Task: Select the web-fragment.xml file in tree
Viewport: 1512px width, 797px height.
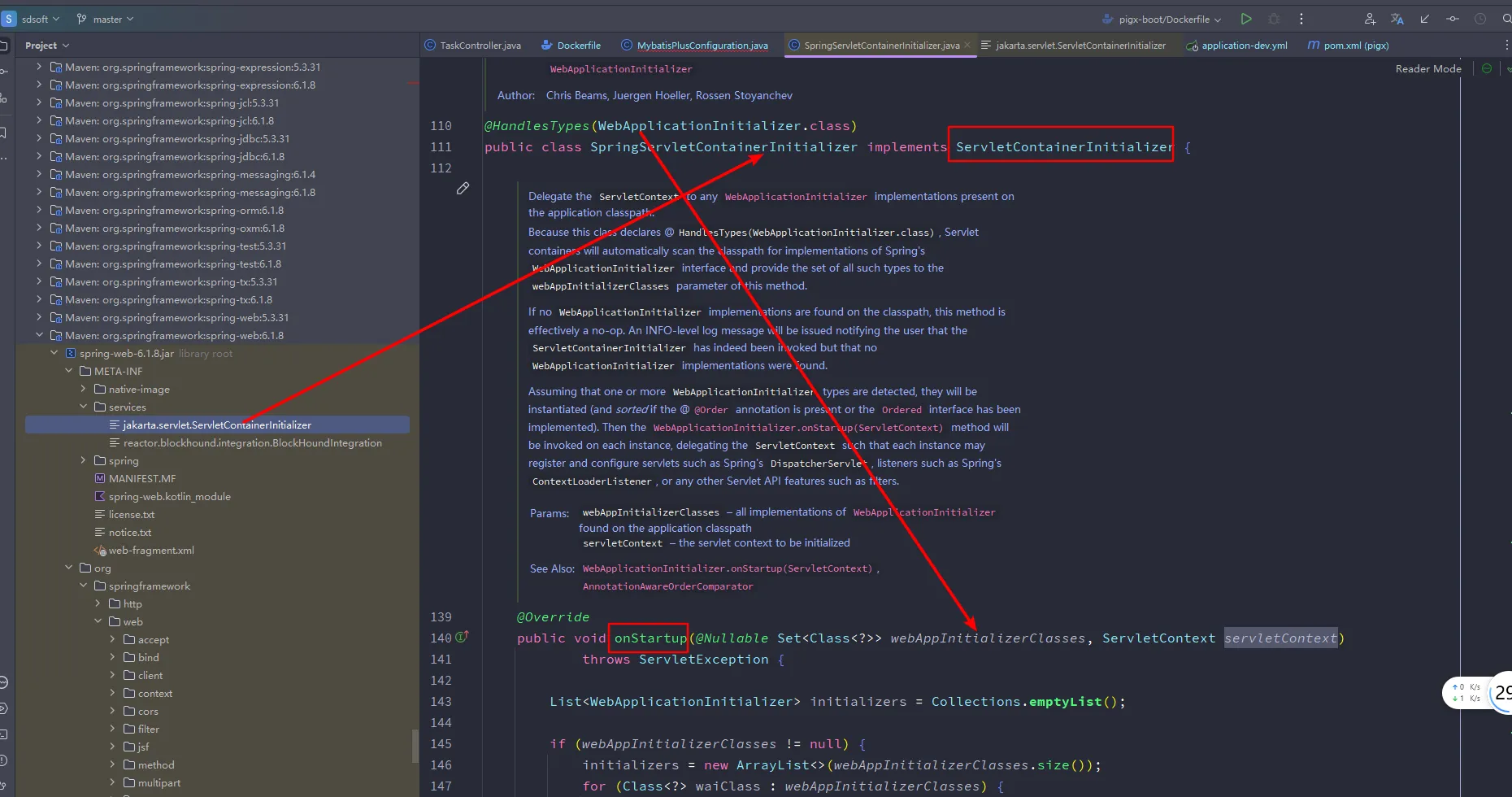Action: pyautogui.click(x=151, y=551)
